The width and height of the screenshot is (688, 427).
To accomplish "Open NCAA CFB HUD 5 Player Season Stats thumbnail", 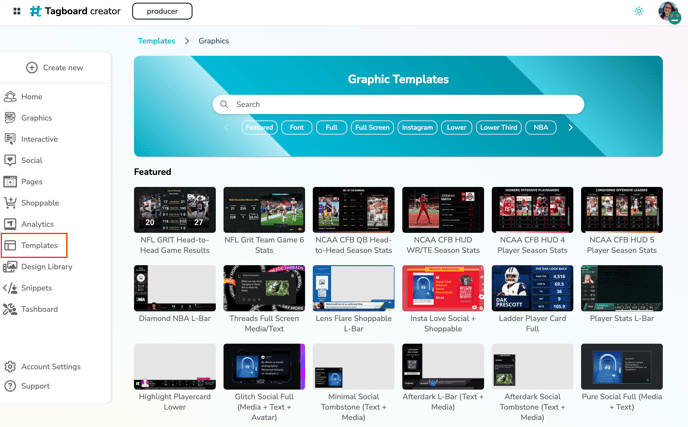I will tap(622, 210).
